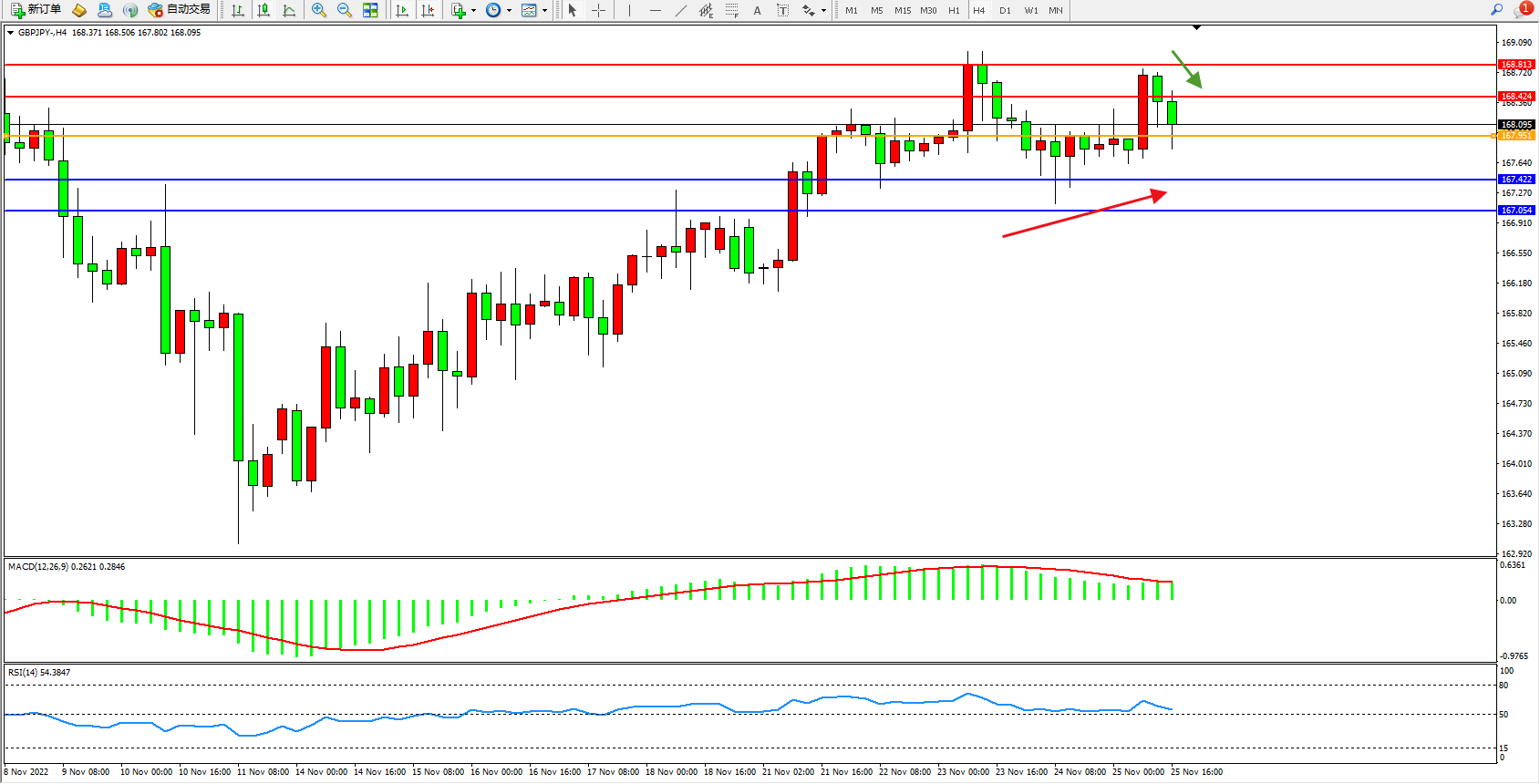Click the New Order (新订单) button
Image resolution: width=1540 pixels, height=784 pixels.
tap(36, 10)
